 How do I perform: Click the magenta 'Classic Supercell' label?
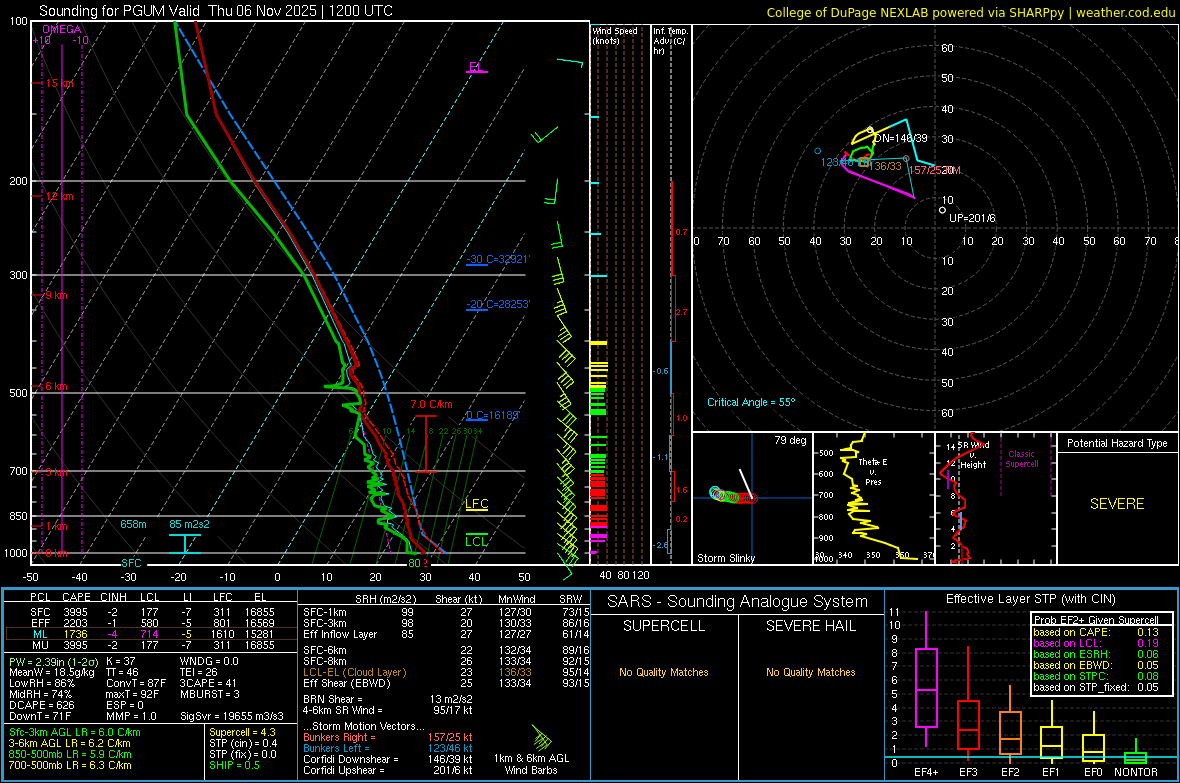click(x=1021, y=459)
